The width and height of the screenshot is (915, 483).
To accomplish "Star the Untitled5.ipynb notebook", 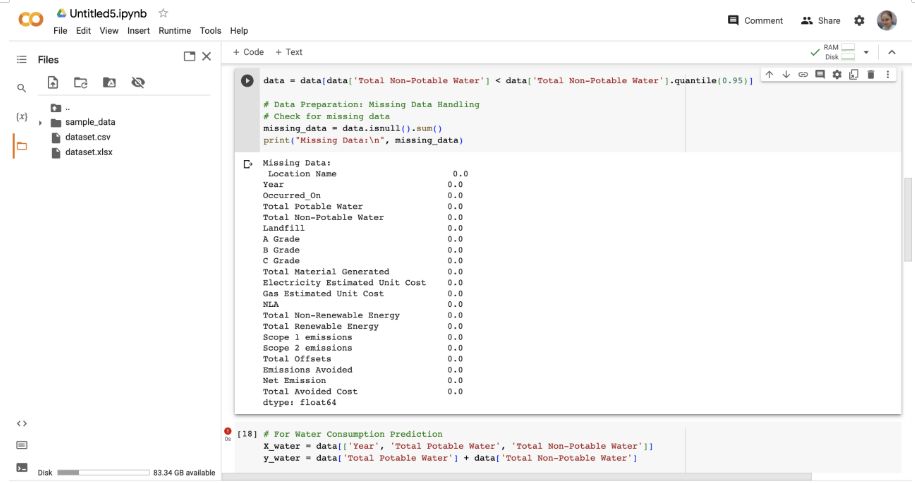I will click(x=163, y=13).
